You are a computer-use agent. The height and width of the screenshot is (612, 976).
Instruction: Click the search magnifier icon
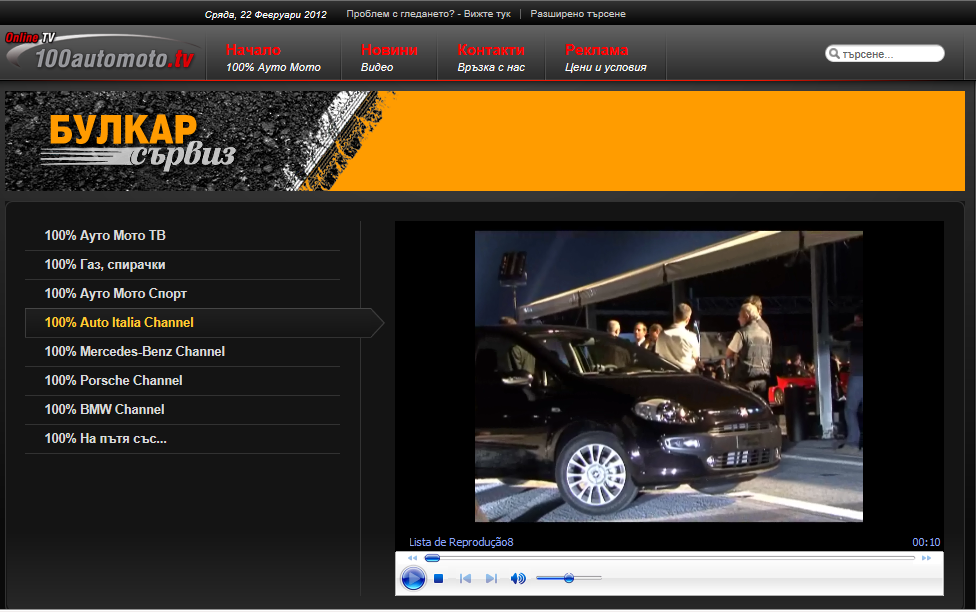[834, 54]
